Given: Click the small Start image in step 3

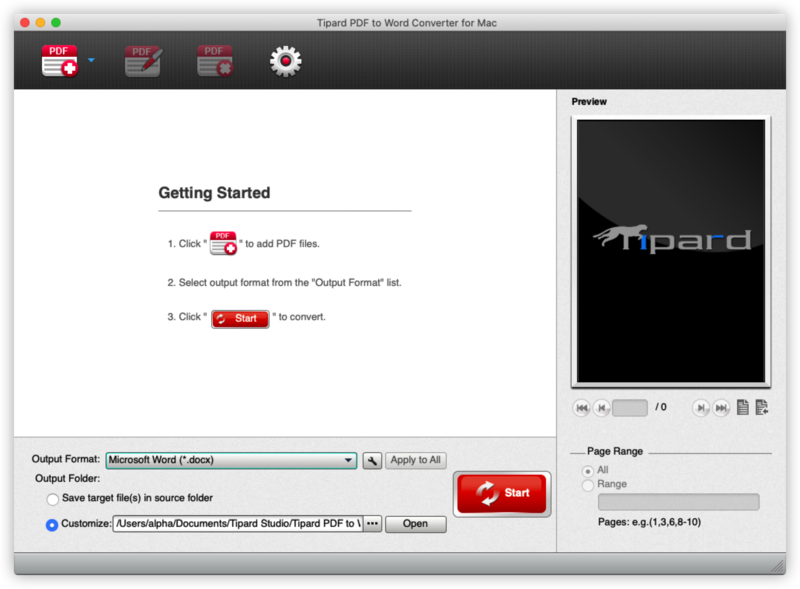Looking at the screenshot, I should [240, 318].
